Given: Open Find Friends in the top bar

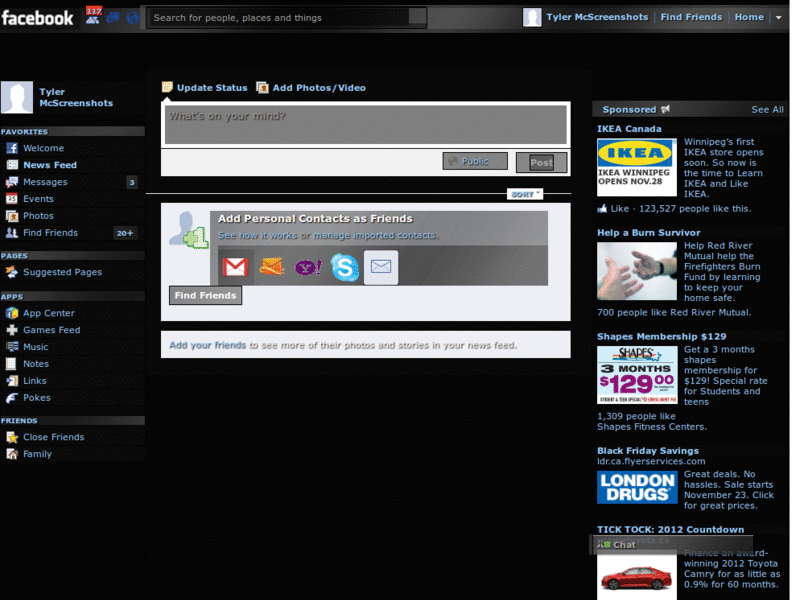Looking at the screenshot, I should pos(691,17).
